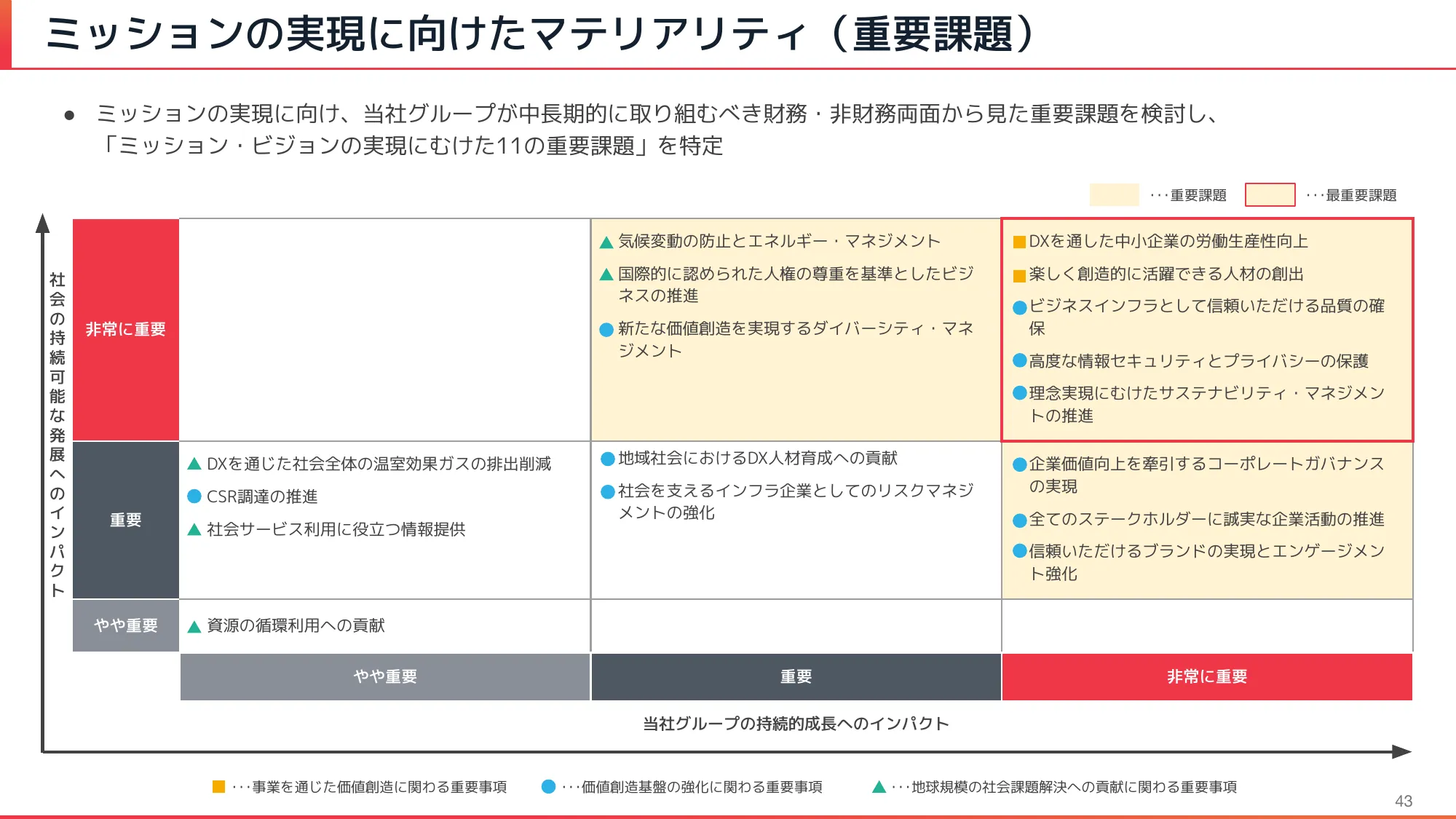Expand the やや重要 row header cell
This screenshot has width=1456, height=819.
click(x=125, y=625)
